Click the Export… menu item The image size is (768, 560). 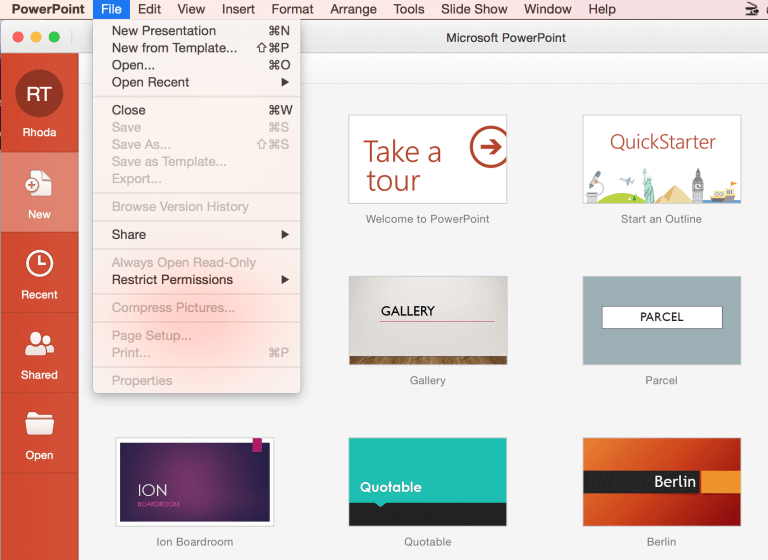(x=196, y=179)
